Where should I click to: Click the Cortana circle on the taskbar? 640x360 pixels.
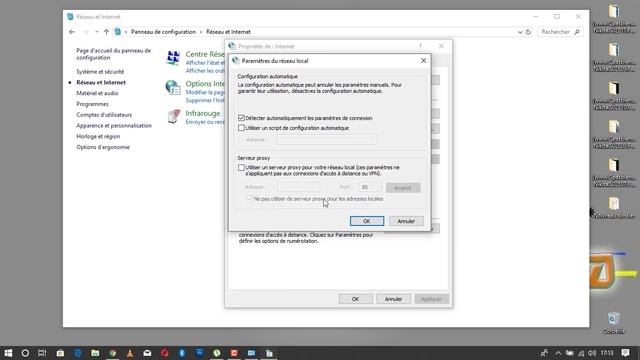25,353
